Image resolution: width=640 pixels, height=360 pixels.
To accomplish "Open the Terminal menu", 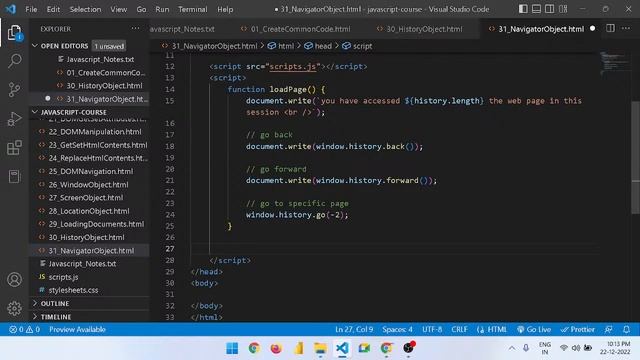I will point(192,9).
